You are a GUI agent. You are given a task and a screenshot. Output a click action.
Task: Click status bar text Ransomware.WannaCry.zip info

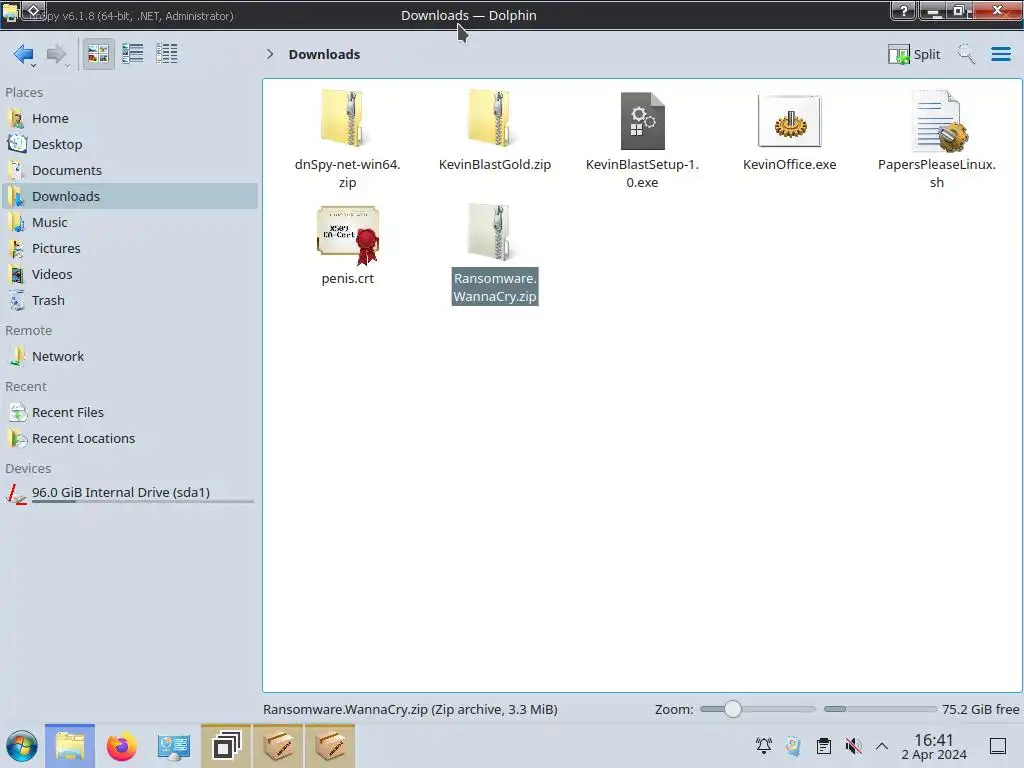[410, 710]
